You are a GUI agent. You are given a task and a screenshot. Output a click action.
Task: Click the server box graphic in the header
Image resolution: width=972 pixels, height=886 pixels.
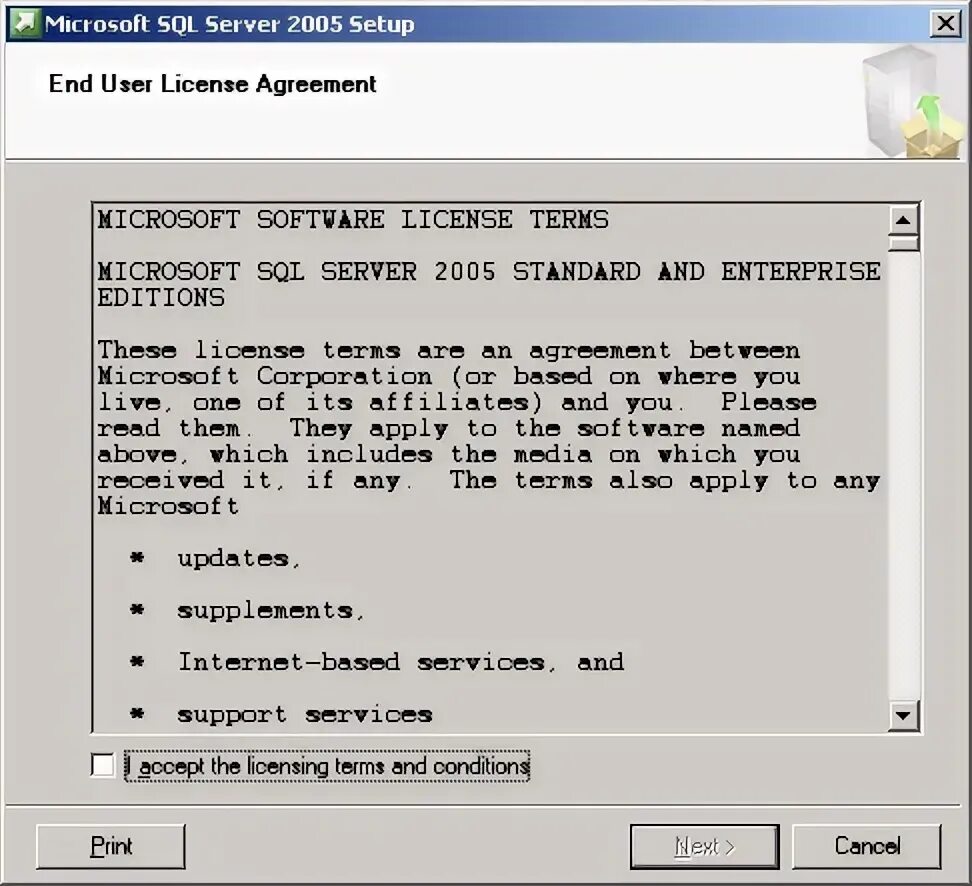pyautogui.click(x=911, y=101)
